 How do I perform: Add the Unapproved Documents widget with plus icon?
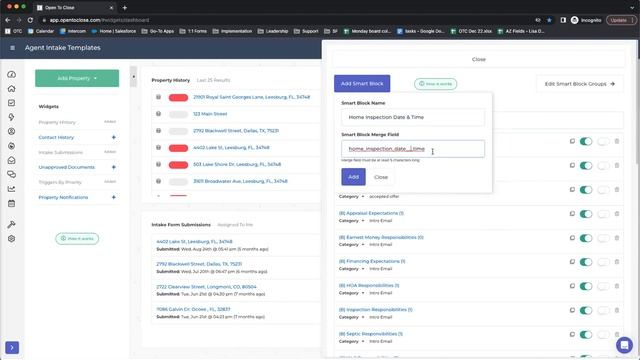point(113,167)
